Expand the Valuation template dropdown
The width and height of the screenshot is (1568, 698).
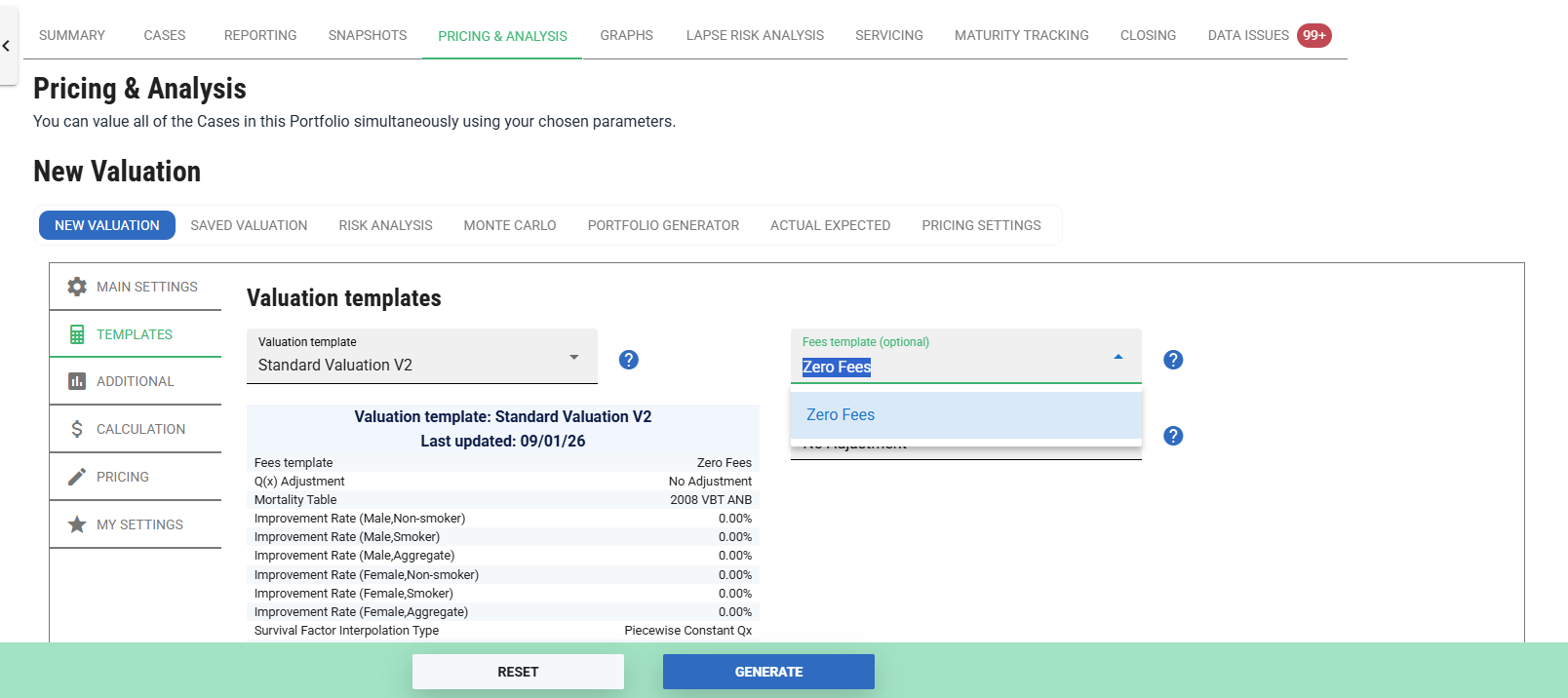(x=574, y=357)
